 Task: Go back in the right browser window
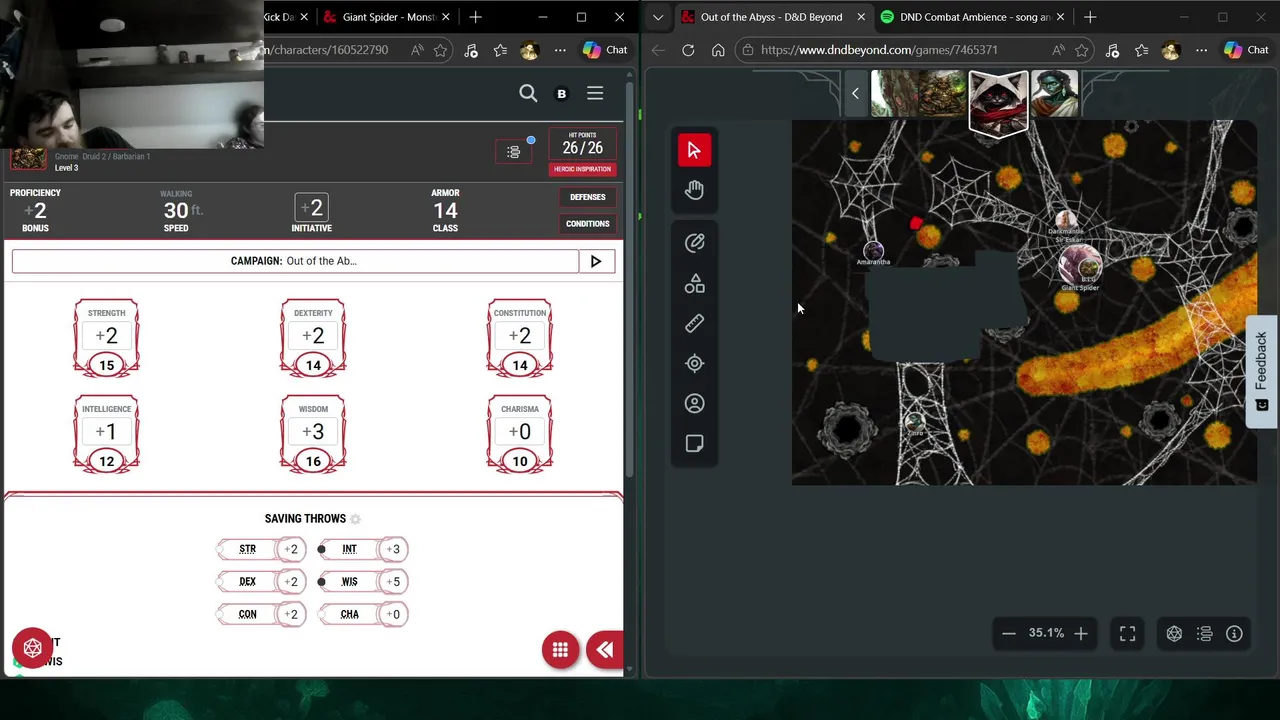point(658,50)
